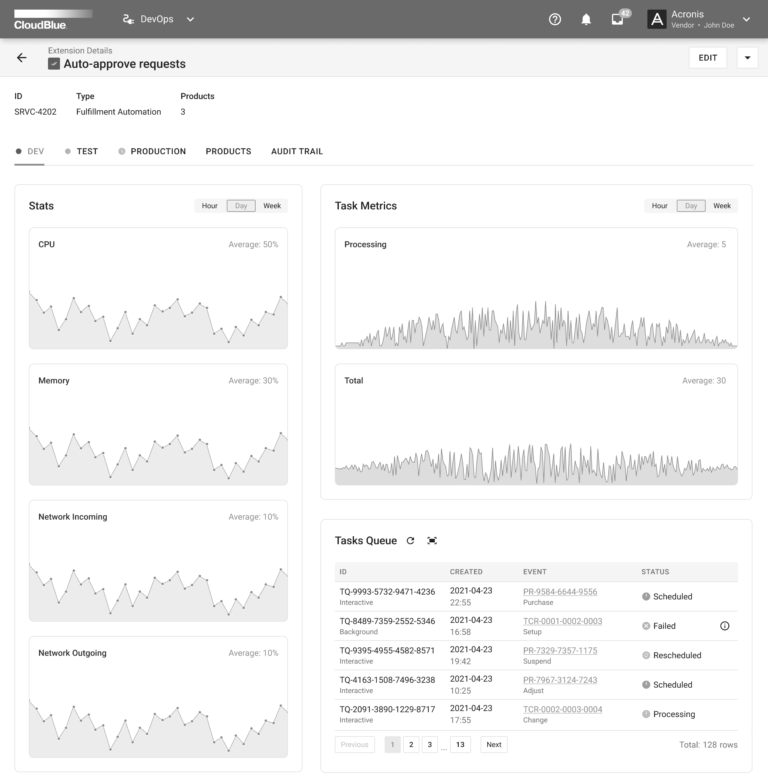Click task ID TQ-9395-4955-4582-8571
The height and width of the screenshot is (780, 768).
tap(387, 650)
